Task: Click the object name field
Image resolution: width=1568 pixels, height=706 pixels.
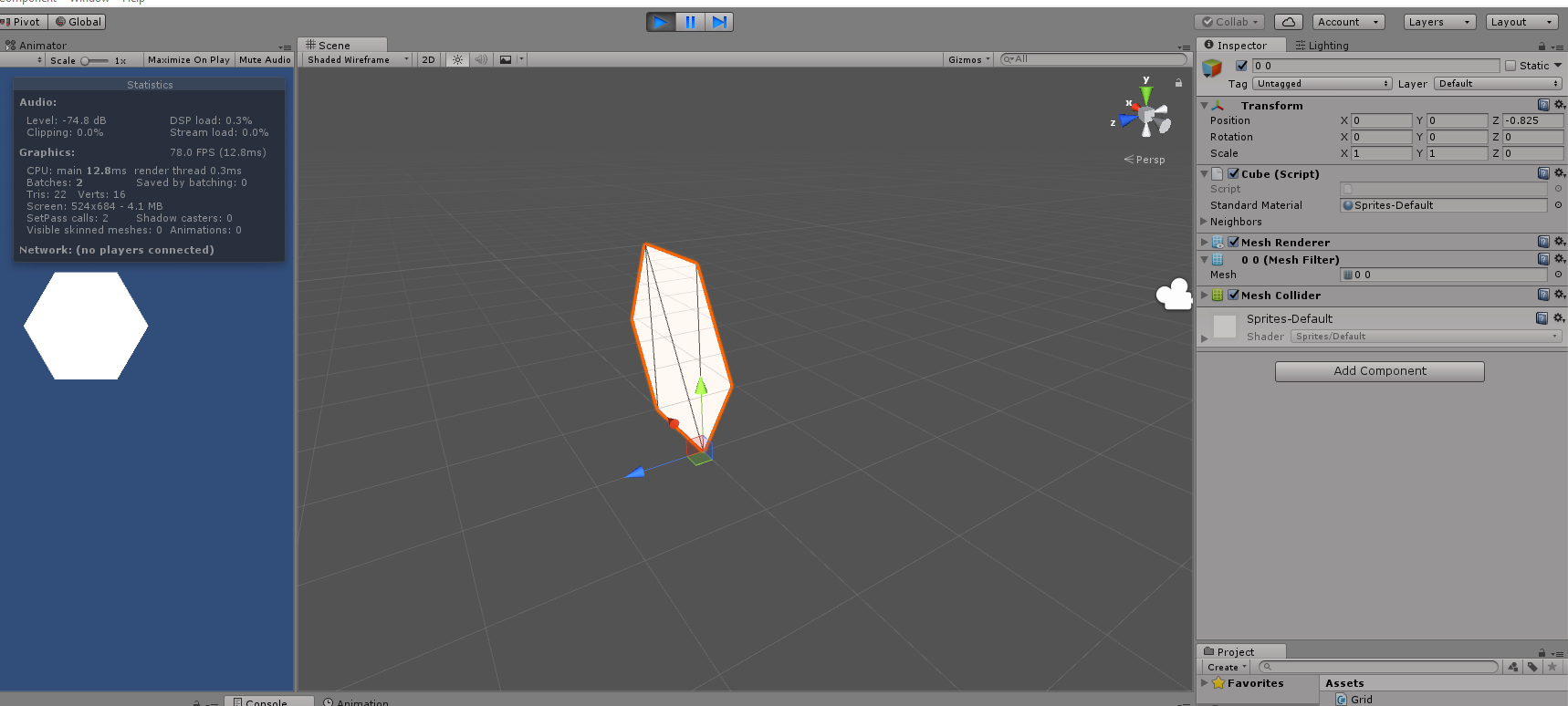Action: click(x=1375, y=66)
